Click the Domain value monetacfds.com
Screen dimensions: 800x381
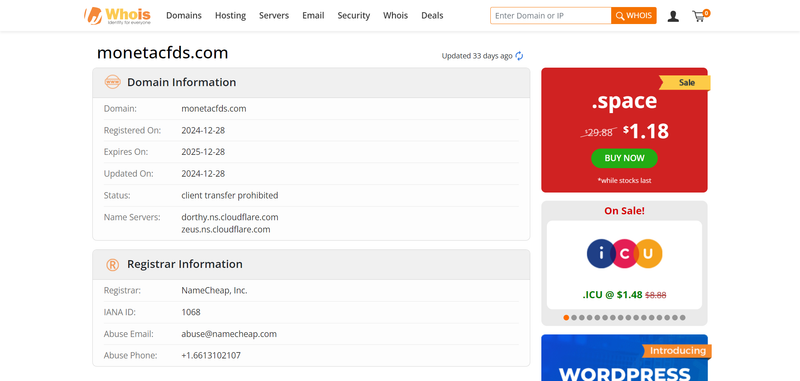214,109
